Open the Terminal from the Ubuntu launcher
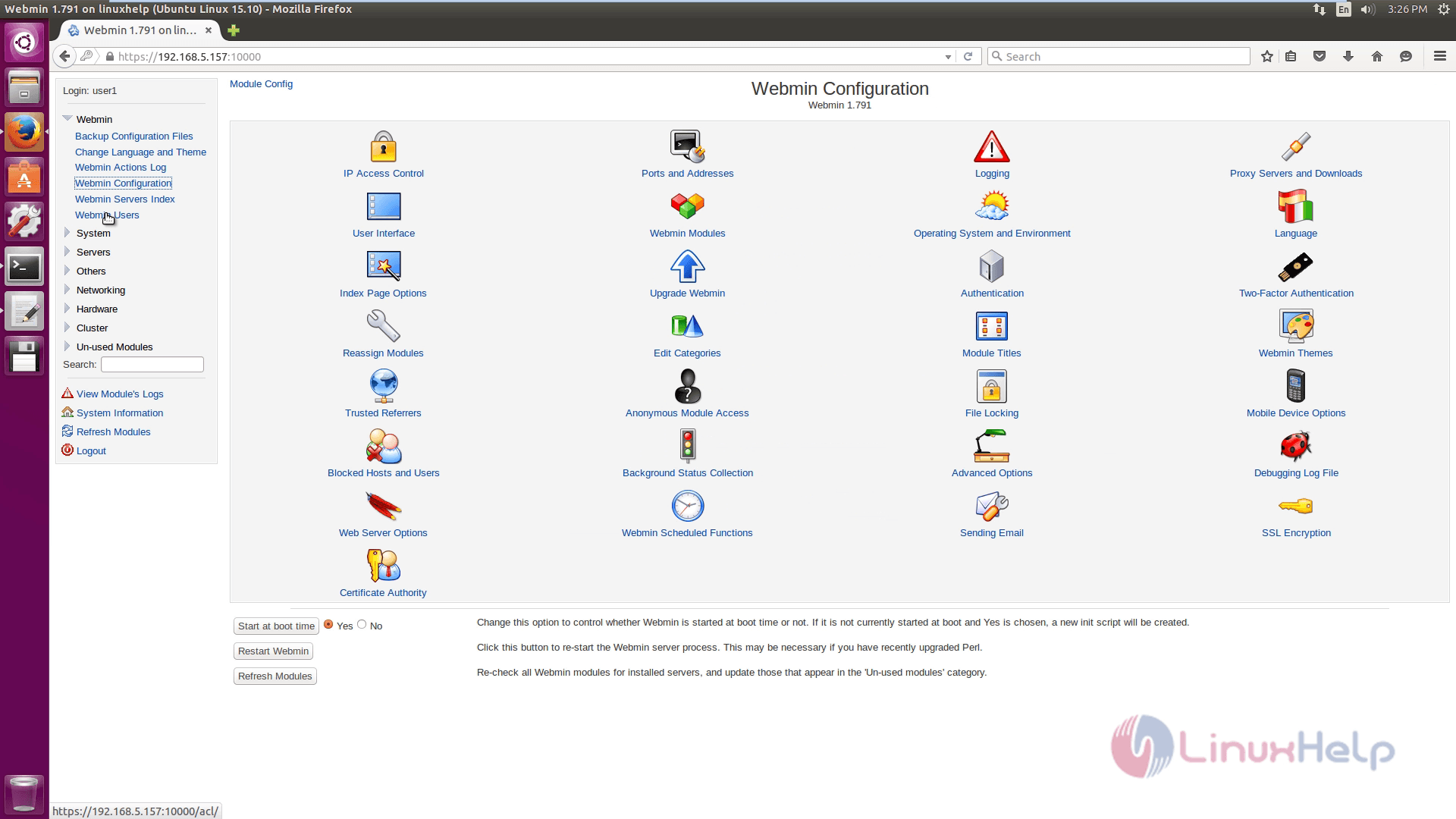 click(24, 267)
